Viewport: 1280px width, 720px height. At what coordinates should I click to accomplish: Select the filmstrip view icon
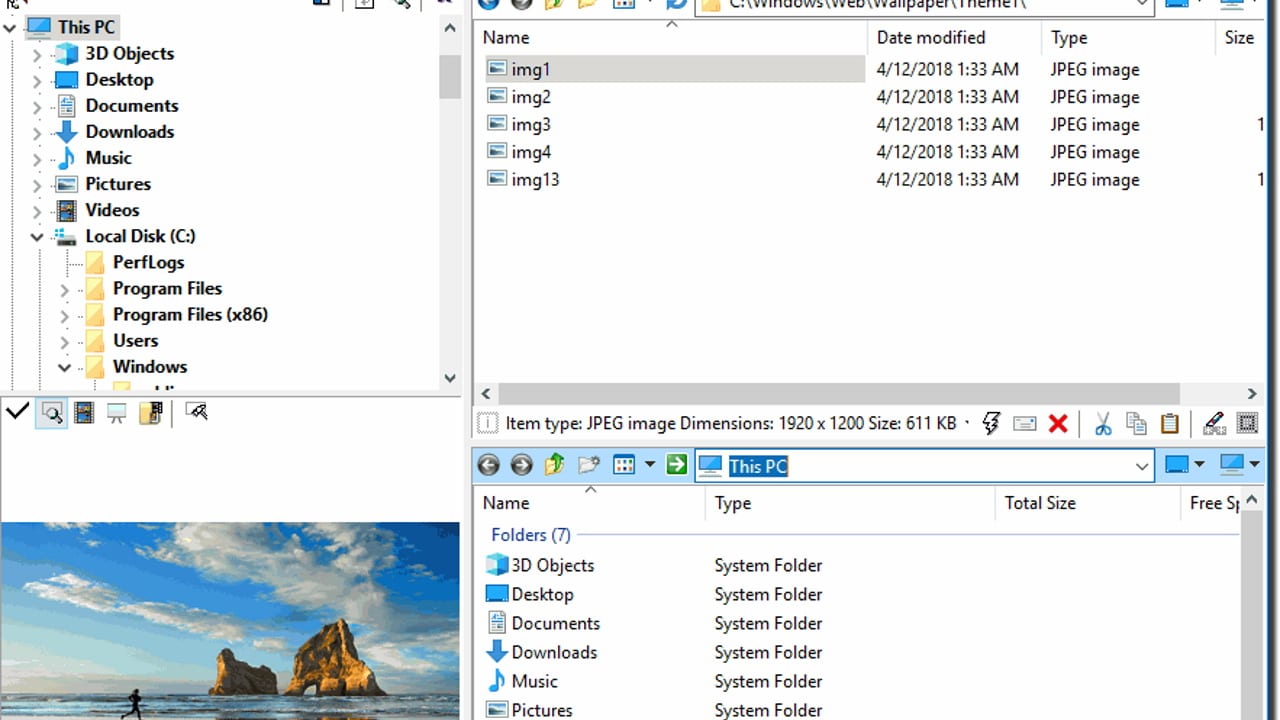[84, 412]
